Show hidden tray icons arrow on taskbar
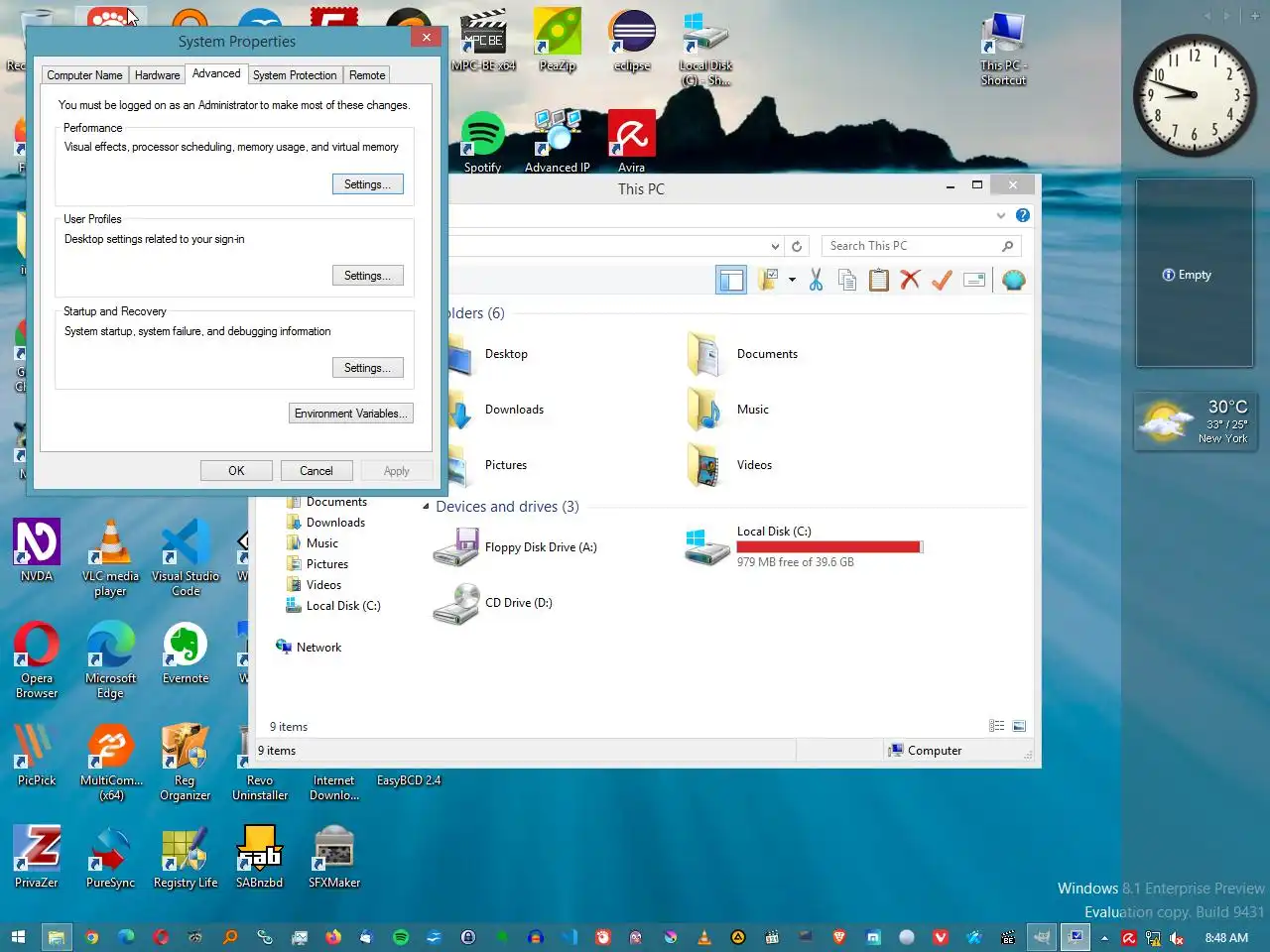Image resolution: width=1270 pixels, height=952 pixels. click(x=1104, y=938)
